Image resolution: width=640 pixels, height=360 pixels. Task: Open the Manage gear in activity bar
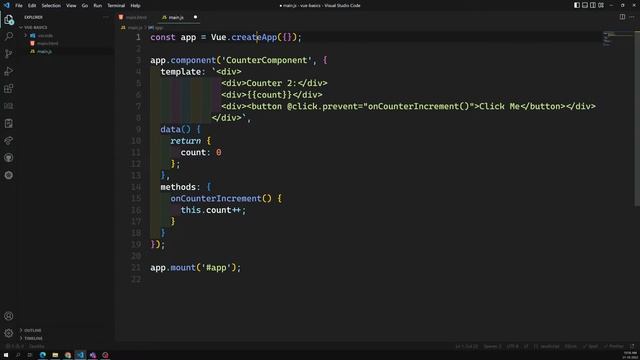pyautogui.click(x=9, y=333)
